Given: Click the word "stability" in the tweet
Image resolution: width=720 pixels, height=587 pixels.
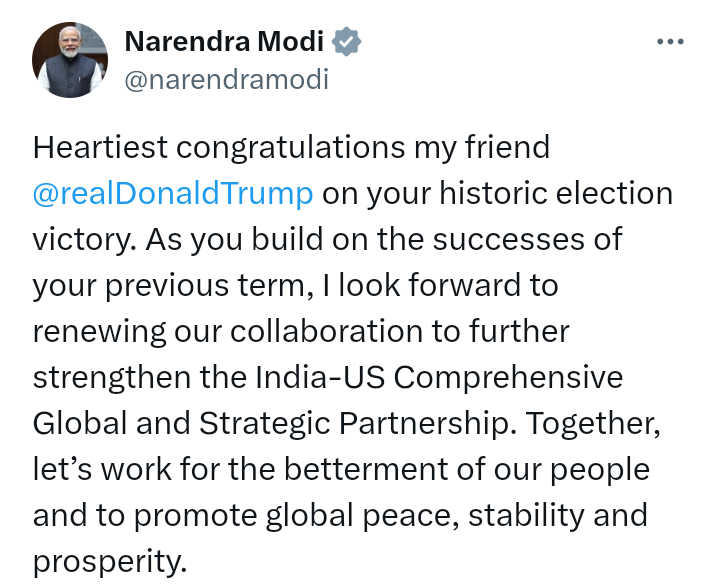Looking at the screenshot, I should pos(526,515).
